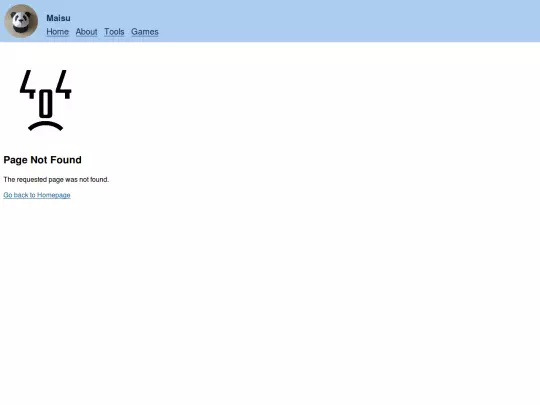Open the Home navigation link

[58, 32]
